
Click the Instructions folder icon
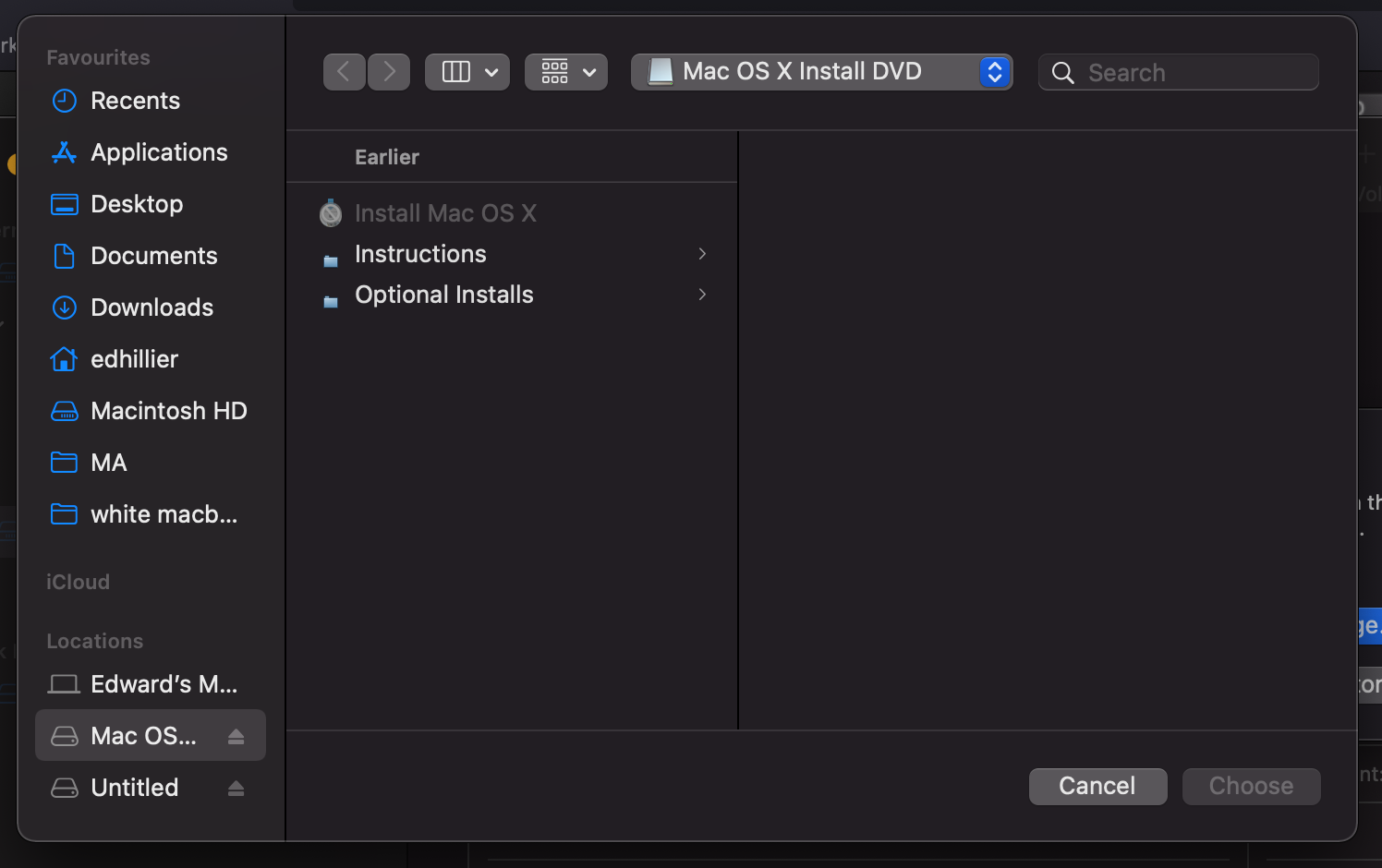click(331, 261)
